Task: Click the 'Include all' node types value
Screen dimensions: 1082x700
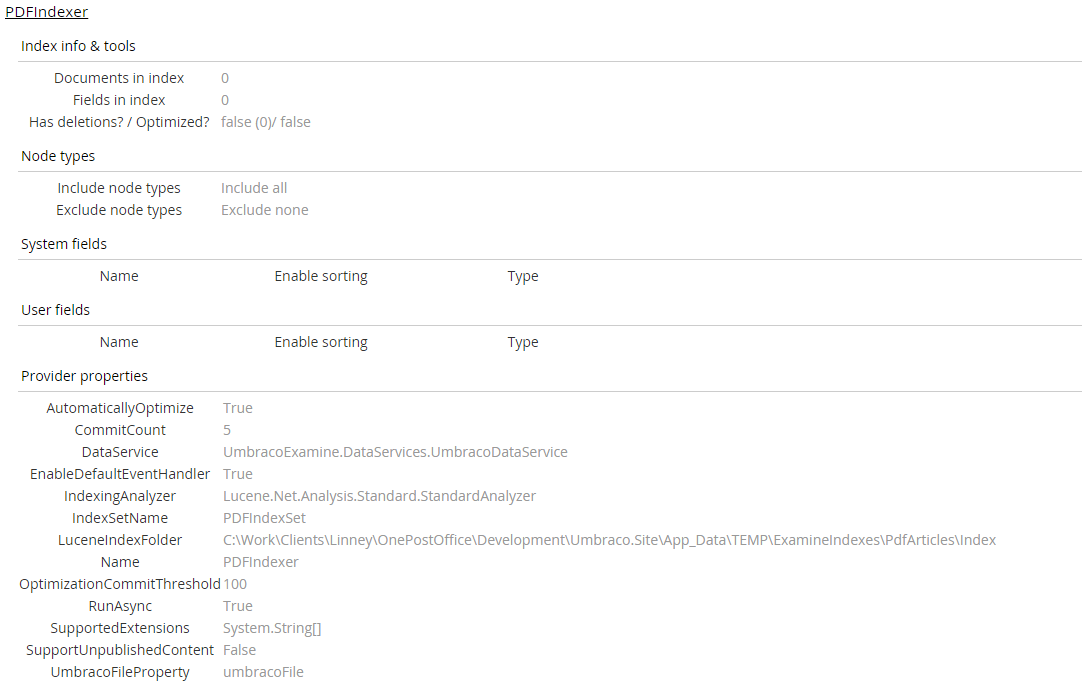Action: pos(254,188)
